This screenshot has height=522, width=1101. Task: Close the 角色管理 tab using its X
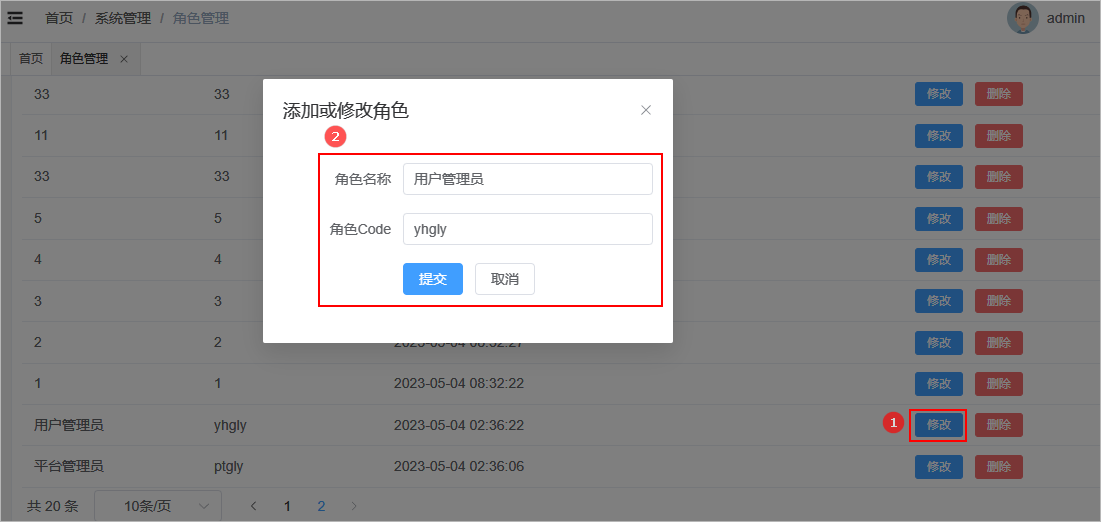coord(124,59)
